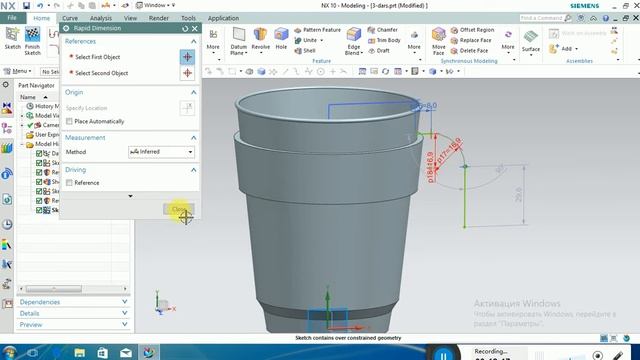Viewport: 640px width, 360px height.
Task: Click the Chamfer tool
Action: click(382, 30)
